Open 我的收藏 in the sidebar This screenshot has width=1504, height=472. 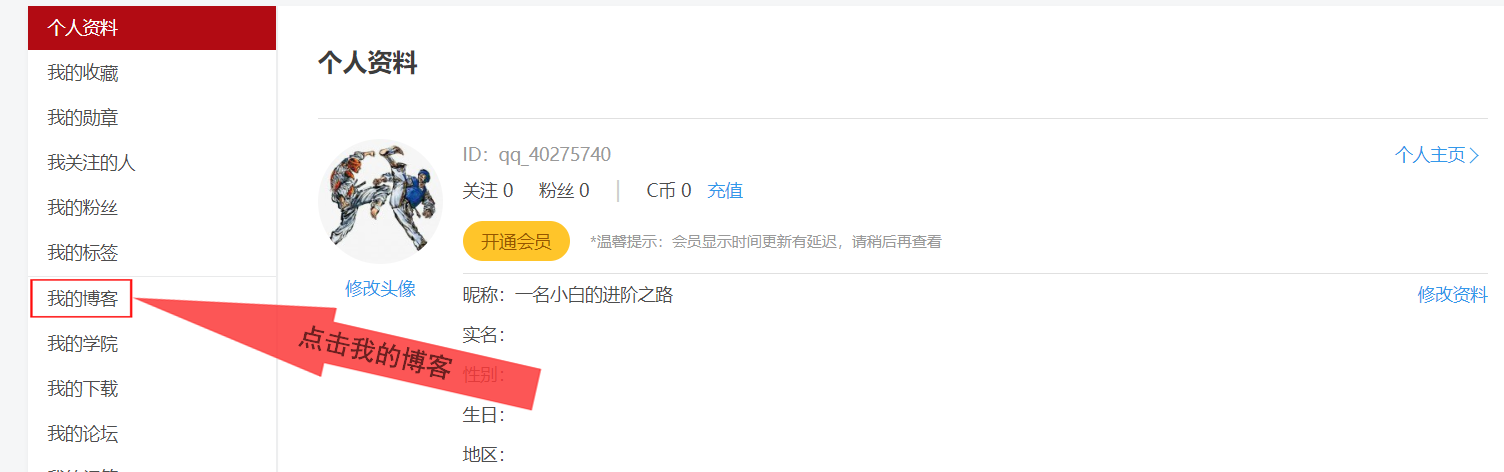(152, 73)
